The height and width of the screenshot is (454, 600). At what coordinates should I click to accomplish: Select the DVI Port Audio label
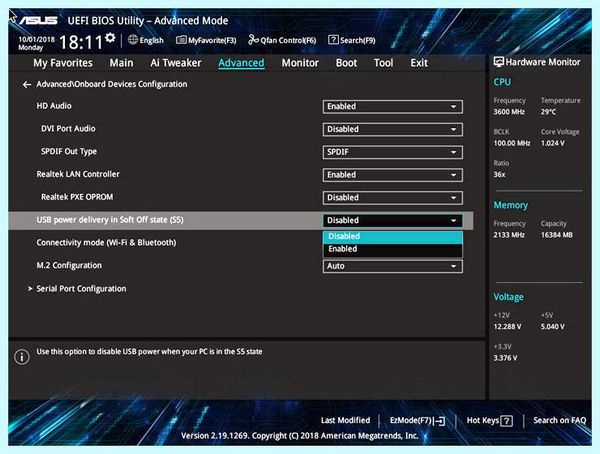[68, 129]
